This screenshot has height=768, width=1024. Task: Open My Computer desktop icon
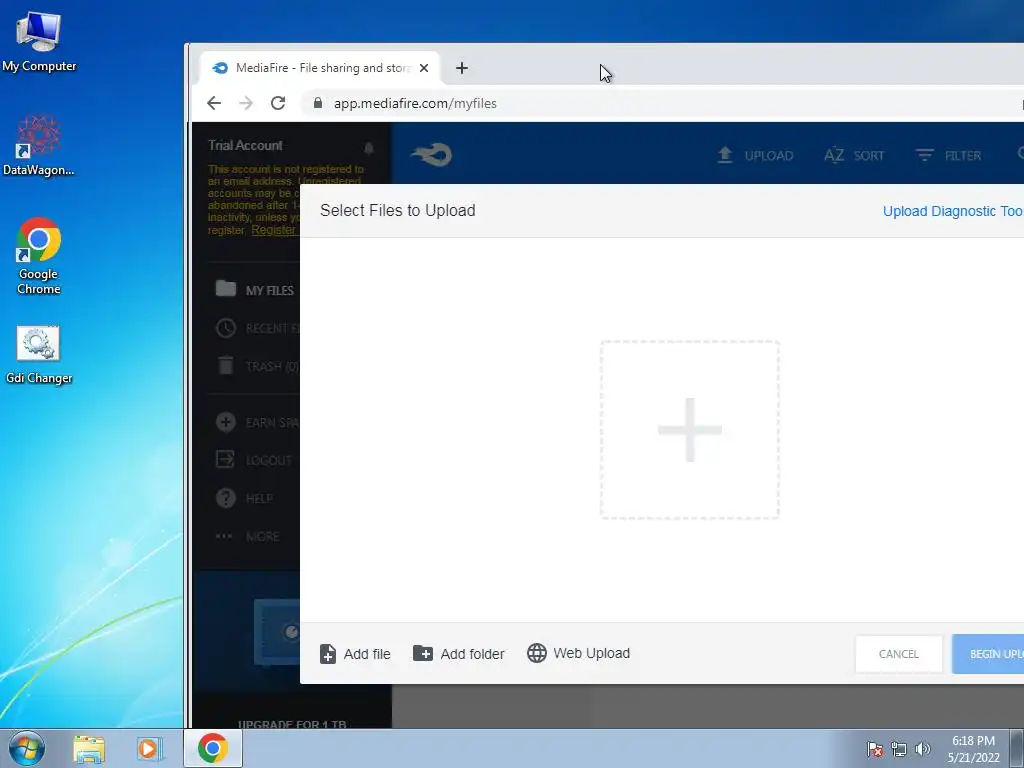pos(39,42)
